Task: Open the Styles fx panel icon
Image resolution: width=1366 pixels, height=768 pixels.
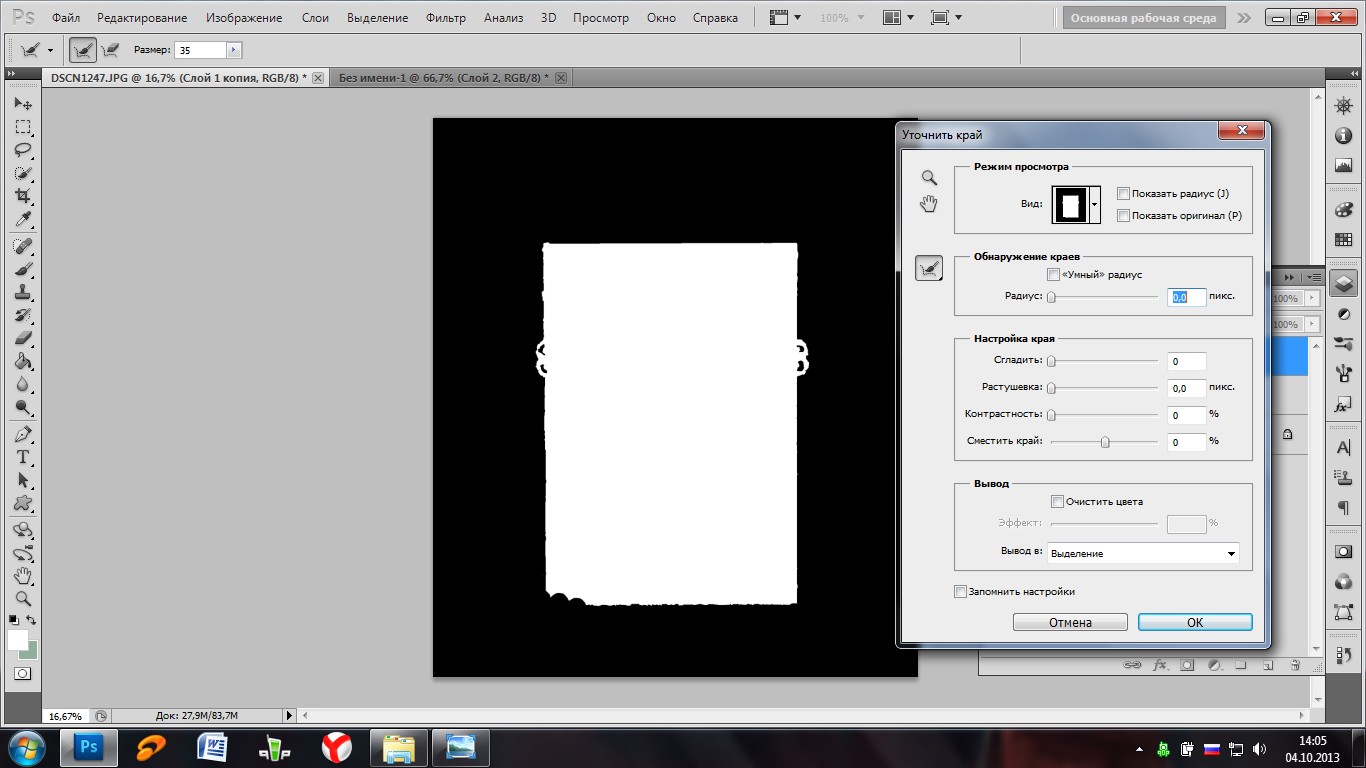Action: coord(1343,406)
